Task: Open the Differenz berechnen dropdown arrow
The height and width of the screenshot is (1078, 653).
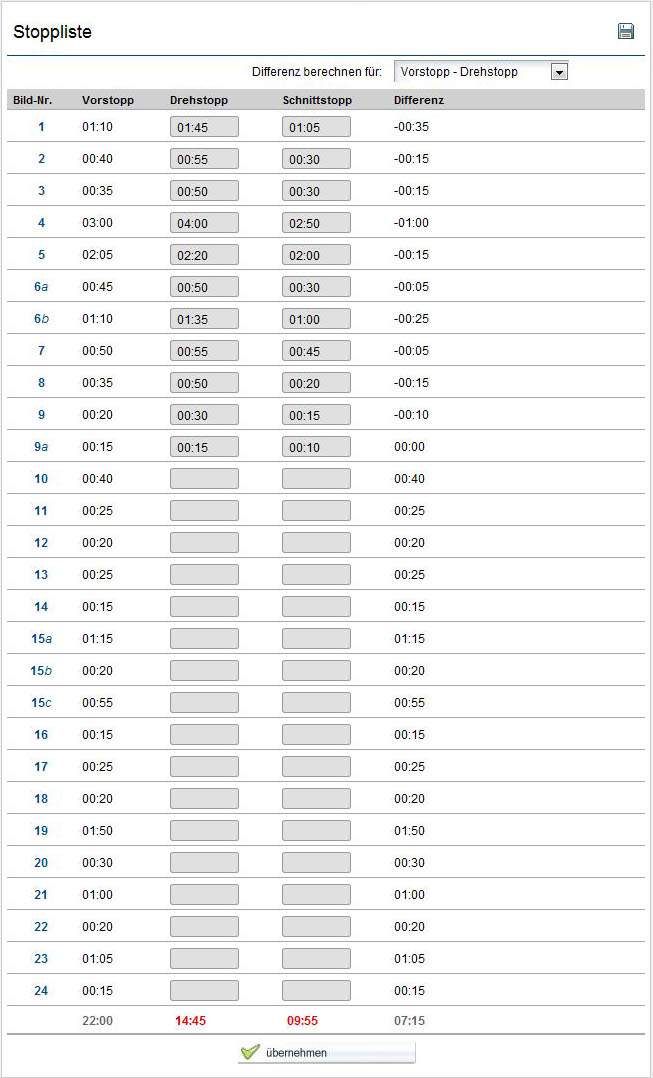Action: 559,72
